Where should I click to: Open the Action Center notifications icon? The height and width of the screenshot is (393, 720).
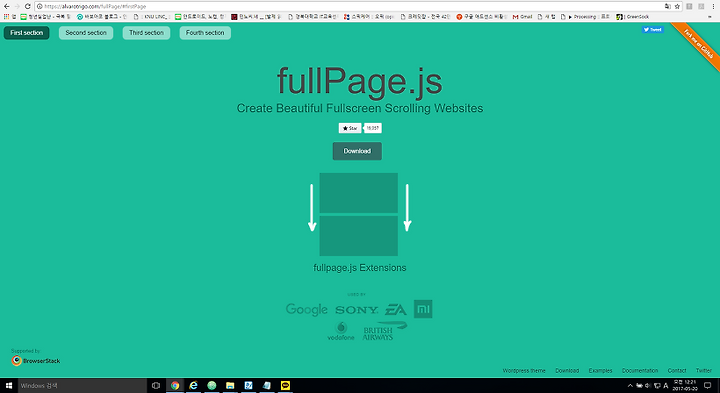click(x=708, y=386)
